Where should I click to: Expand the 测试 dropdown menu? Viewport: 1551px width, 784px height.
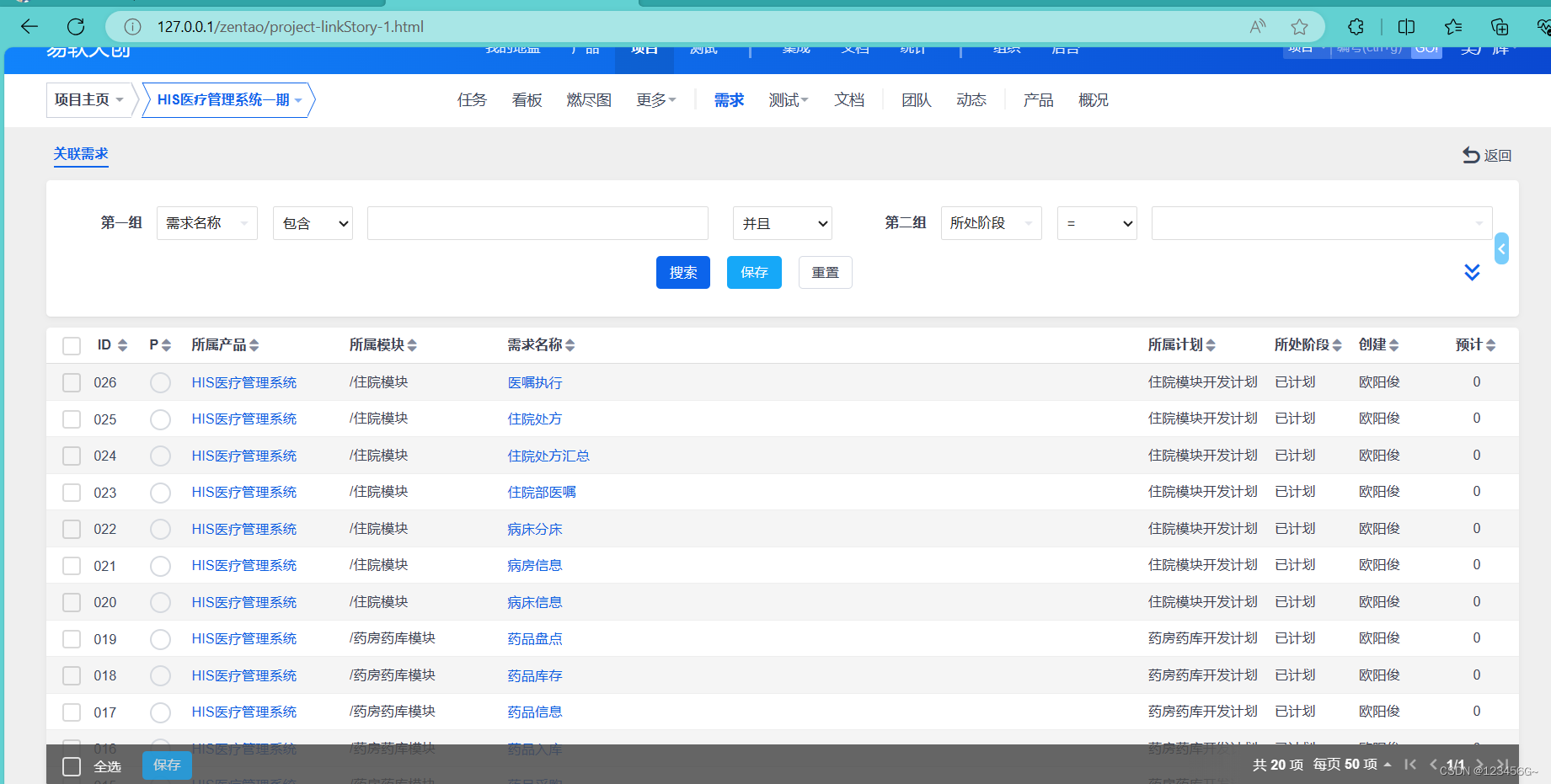pyautogui.click(x=789, y=100)
